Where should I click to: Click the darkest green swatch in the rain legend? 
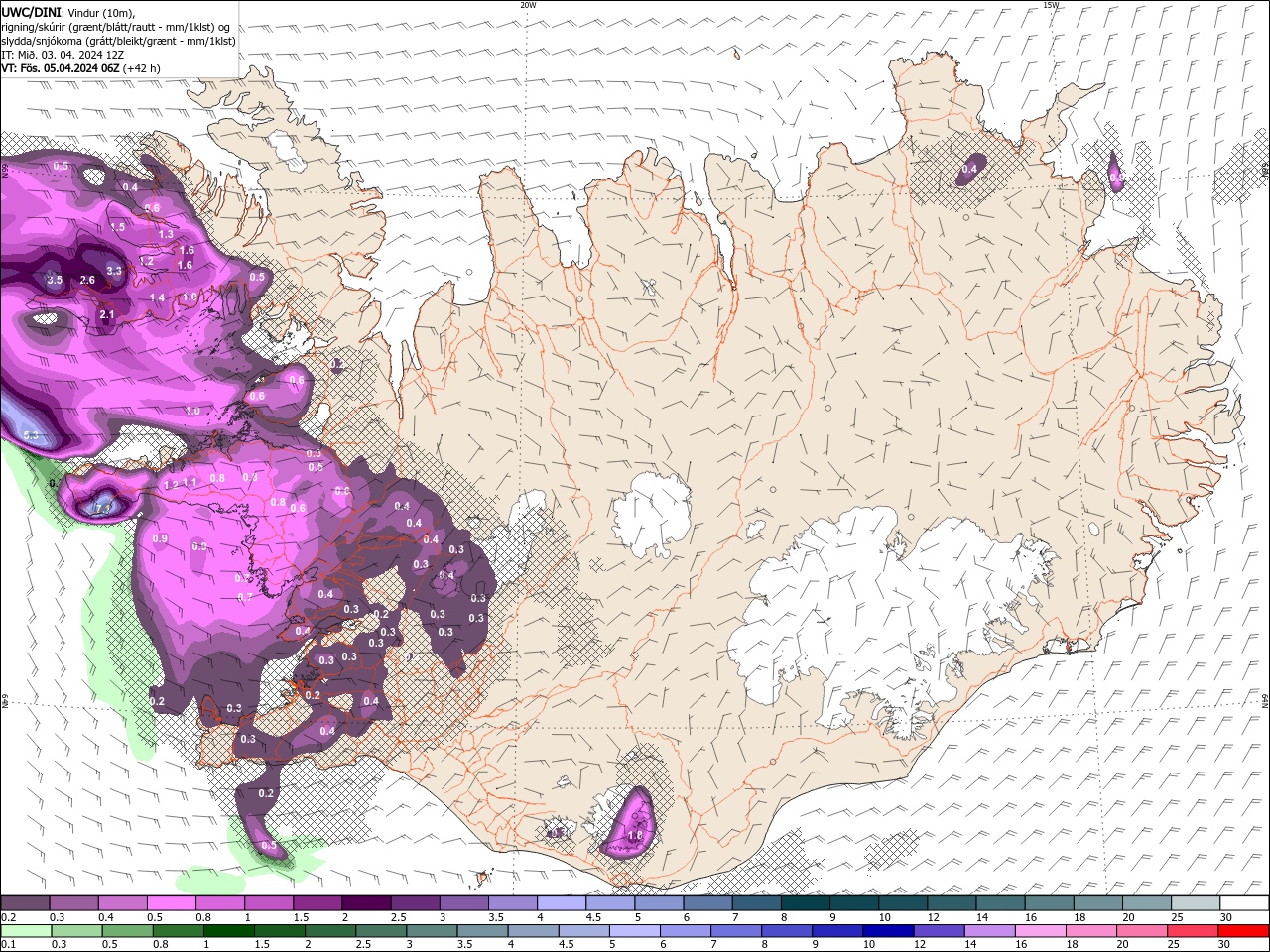click(x=229, y=931)
